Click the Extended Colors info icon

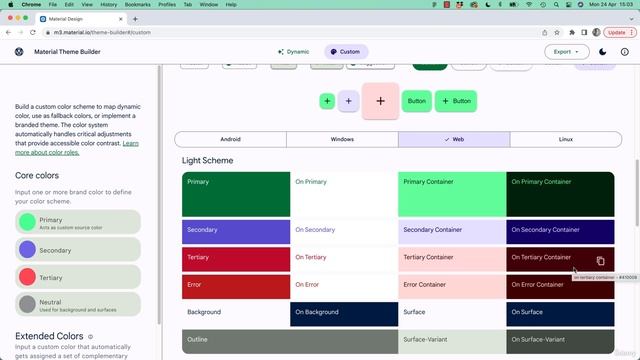click(x=91, y=337)
